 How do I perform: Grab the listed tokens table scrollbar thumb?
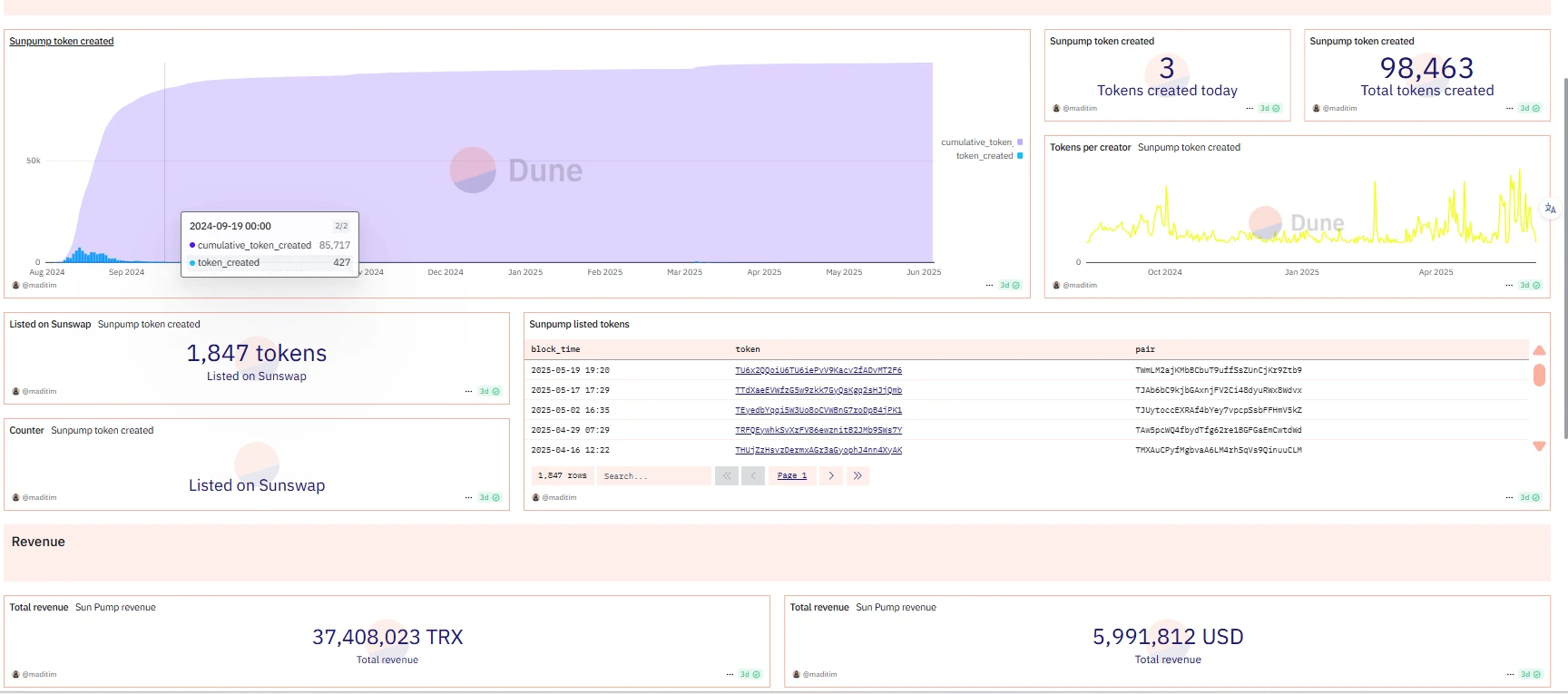click(1539, 375)
